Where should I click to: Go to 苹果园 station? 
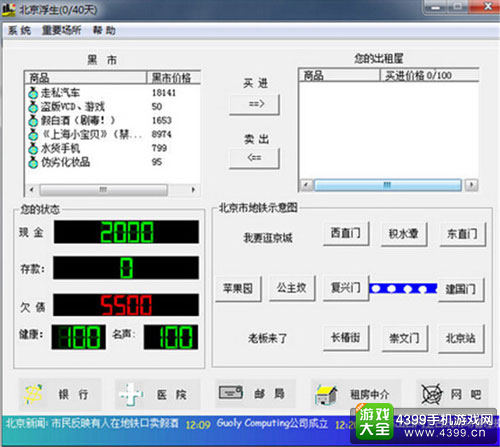coord(238,289)
